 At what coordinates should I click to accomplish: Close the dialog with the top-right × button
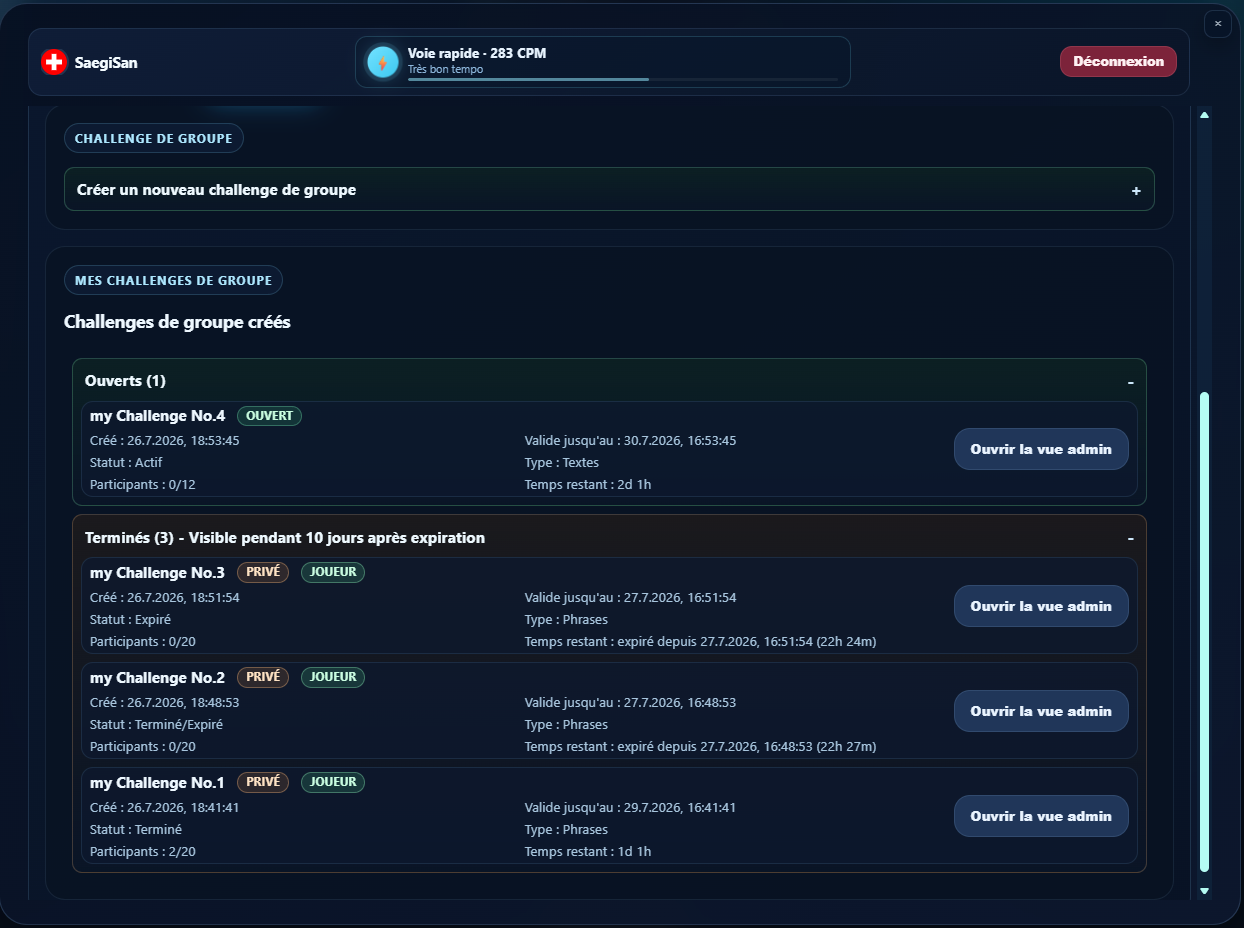pos(1217,24)
